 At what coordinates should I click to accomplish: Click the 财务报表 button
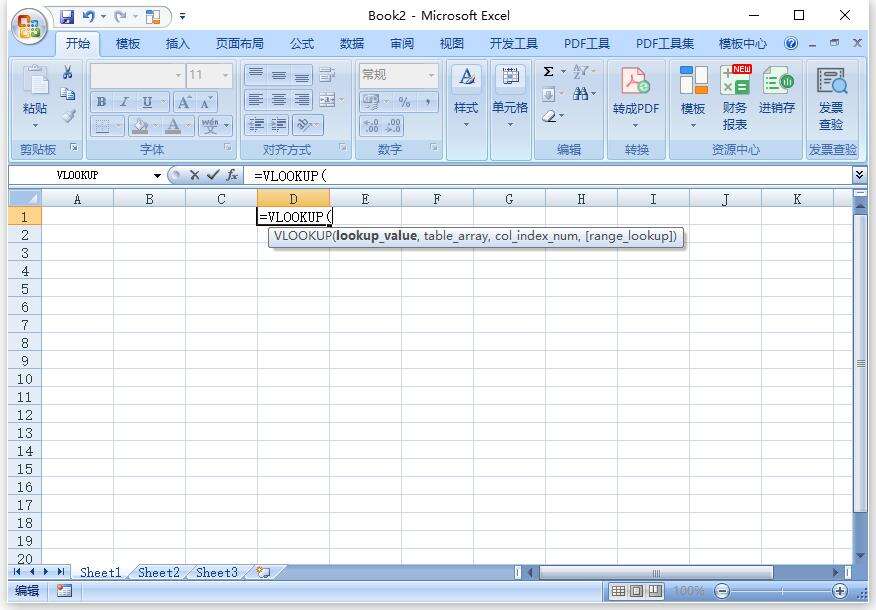tap(735, 98)
